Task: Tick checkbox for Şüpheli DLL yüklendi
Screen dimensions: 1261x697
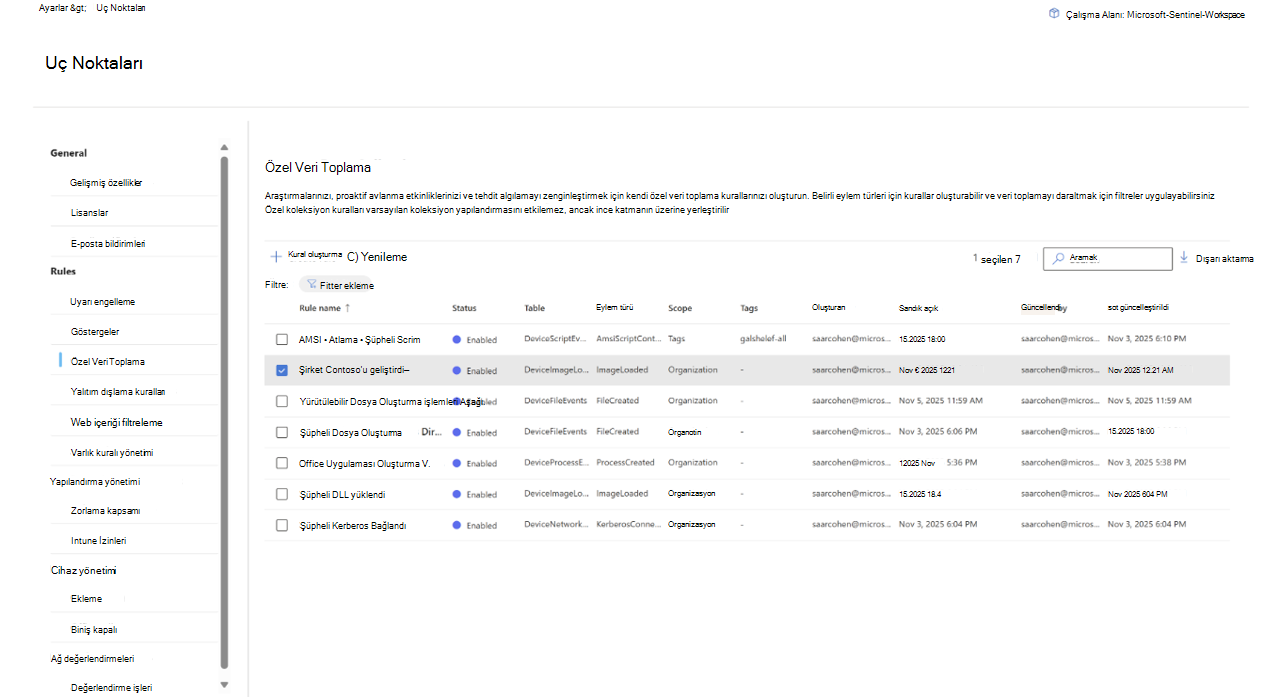Action: [282, 494]
